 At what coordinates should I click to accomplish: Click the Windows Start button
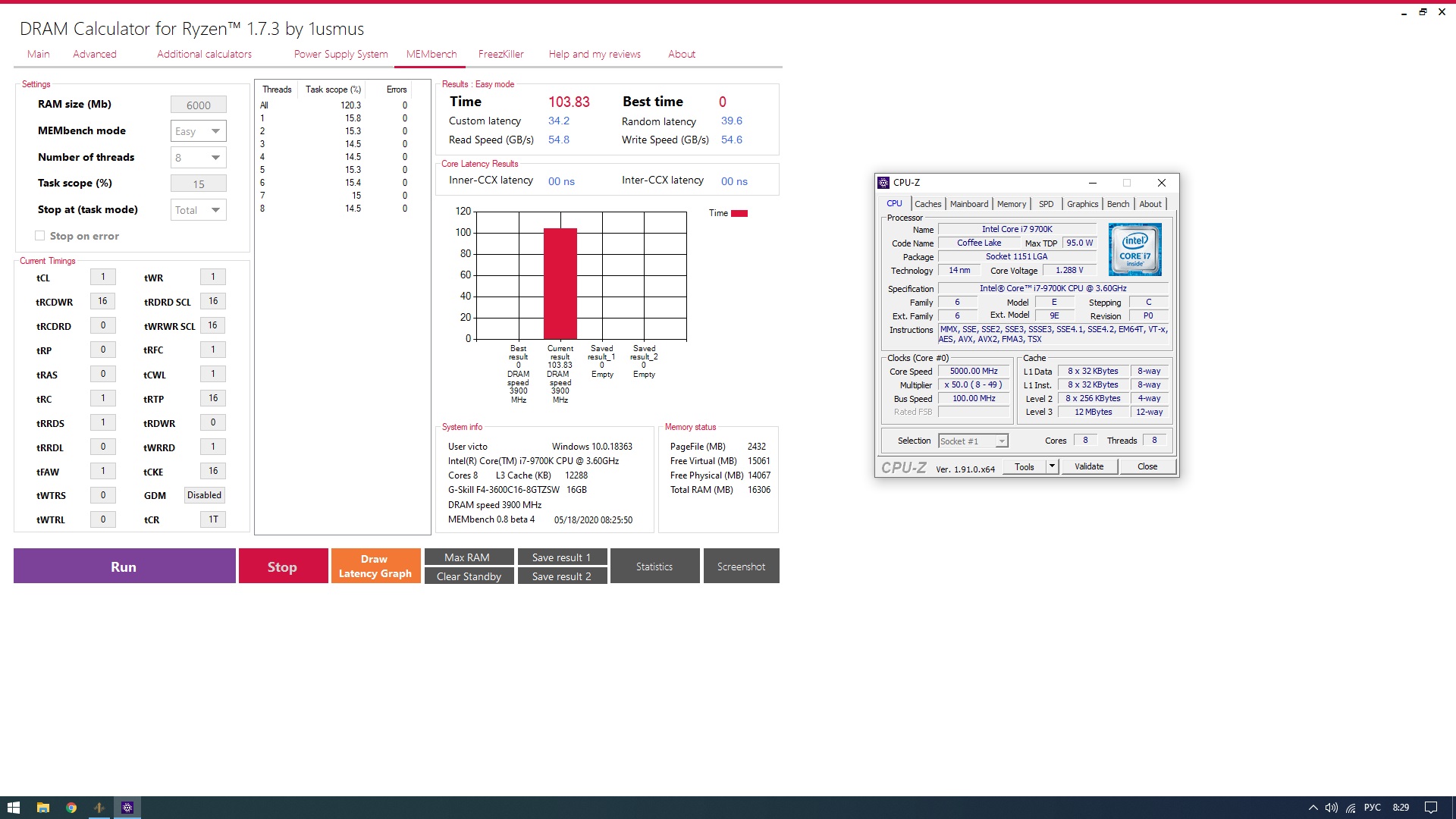[x=14, y=808]
